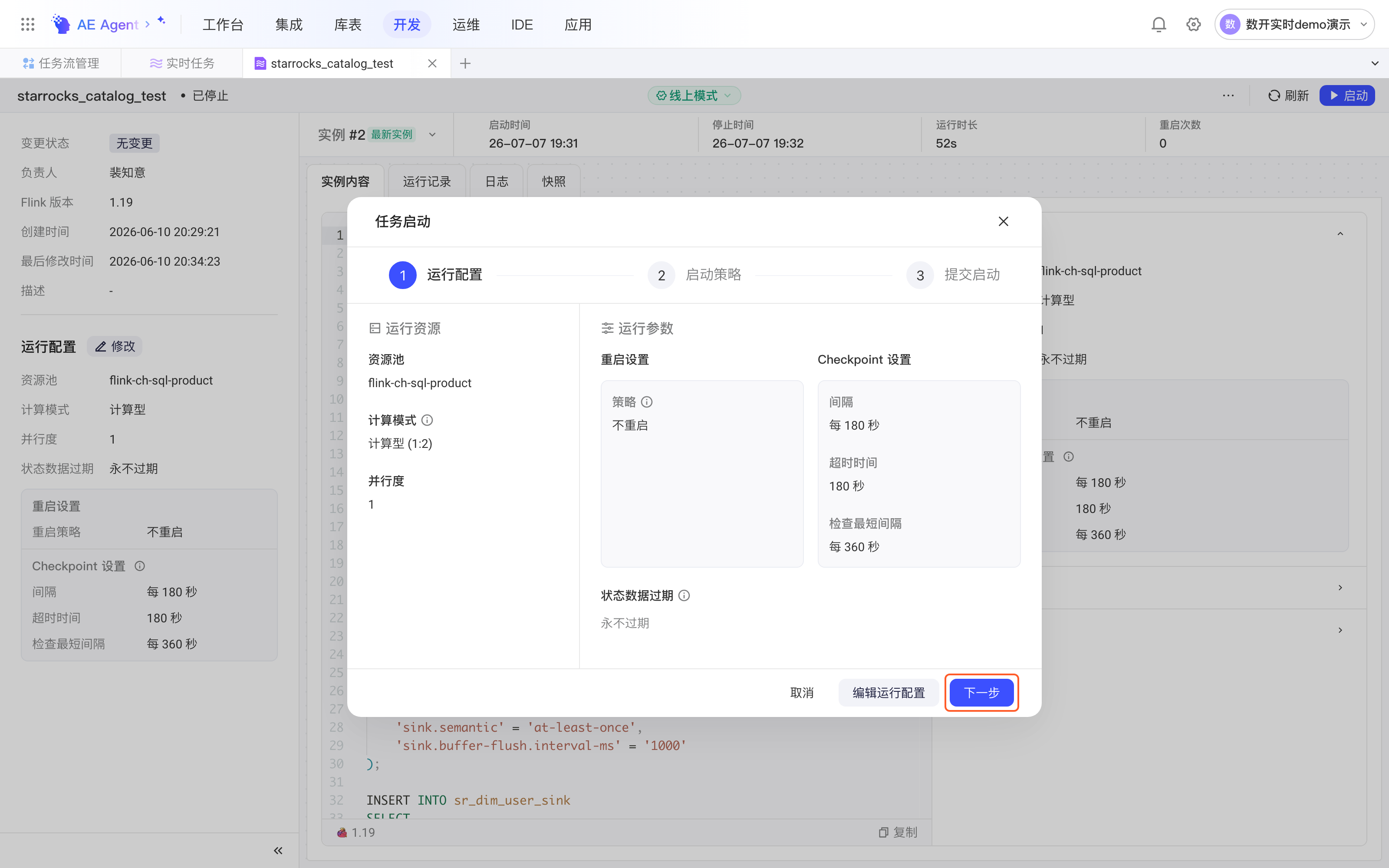Expand the tab list chevron at far right
Image resolution: width=1389 pixels, height=868 pixels.
coord(1375,63)
